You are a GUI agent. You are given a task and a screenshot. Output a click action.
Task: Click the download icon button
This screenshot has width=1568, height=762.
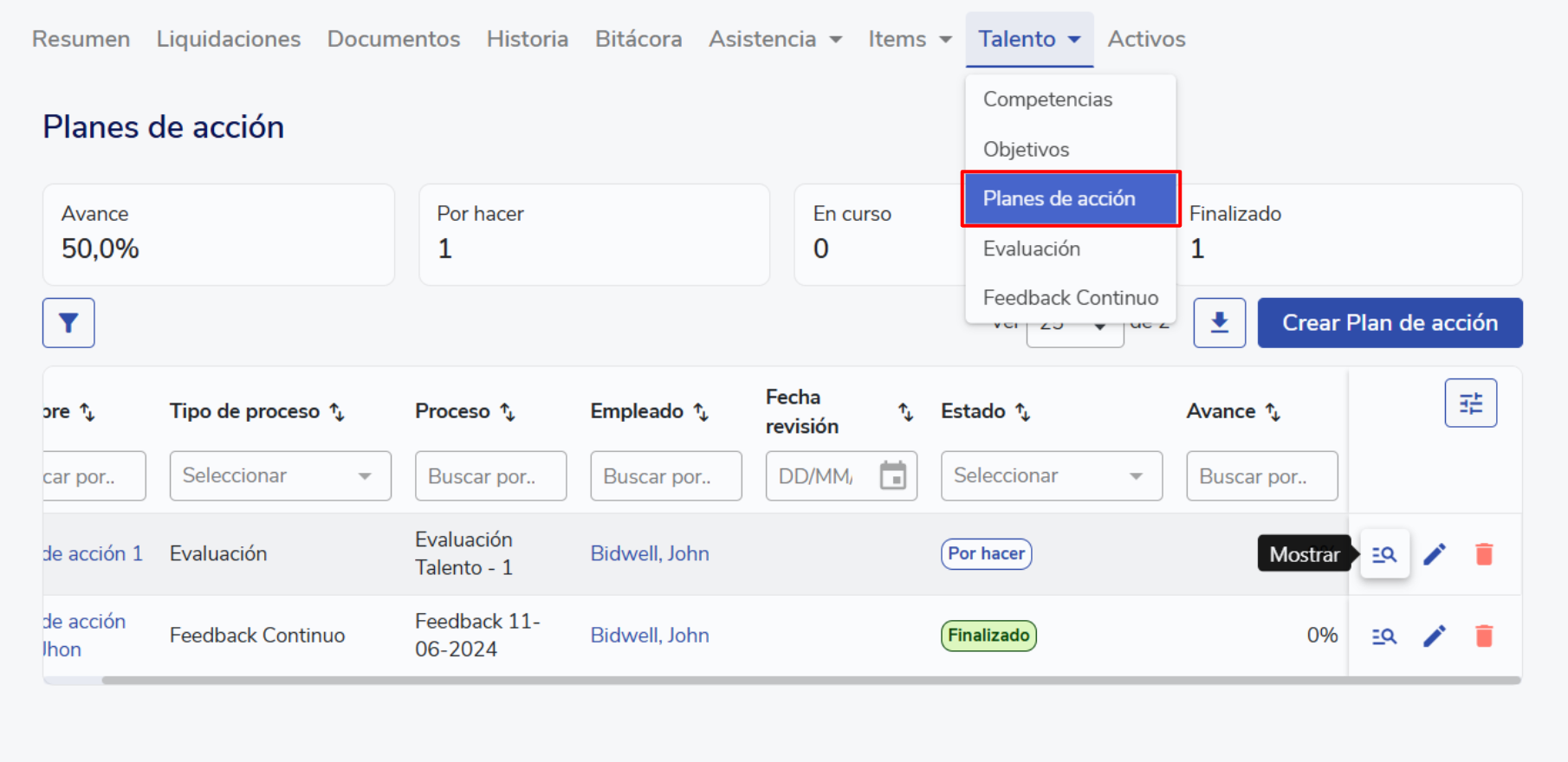(1219, 323)
